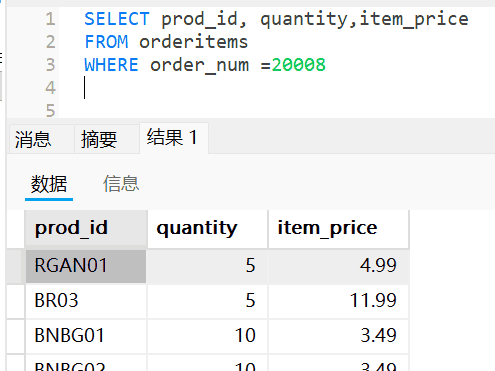Click item_price in the SELECT line

pyautogui.click(x=414, y=19)
